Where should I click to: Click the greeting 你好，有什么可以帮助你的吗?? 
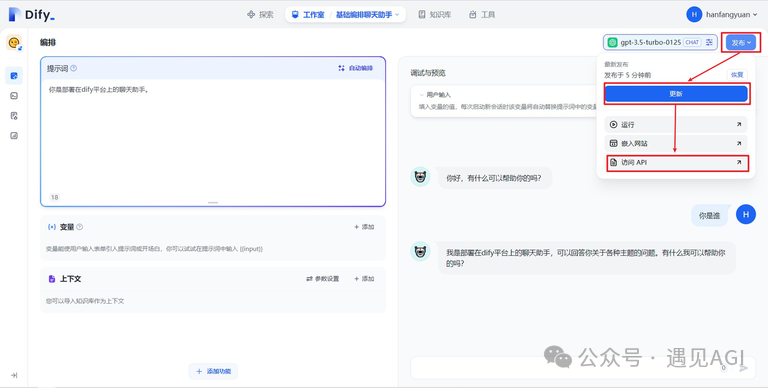click(494, 179)
